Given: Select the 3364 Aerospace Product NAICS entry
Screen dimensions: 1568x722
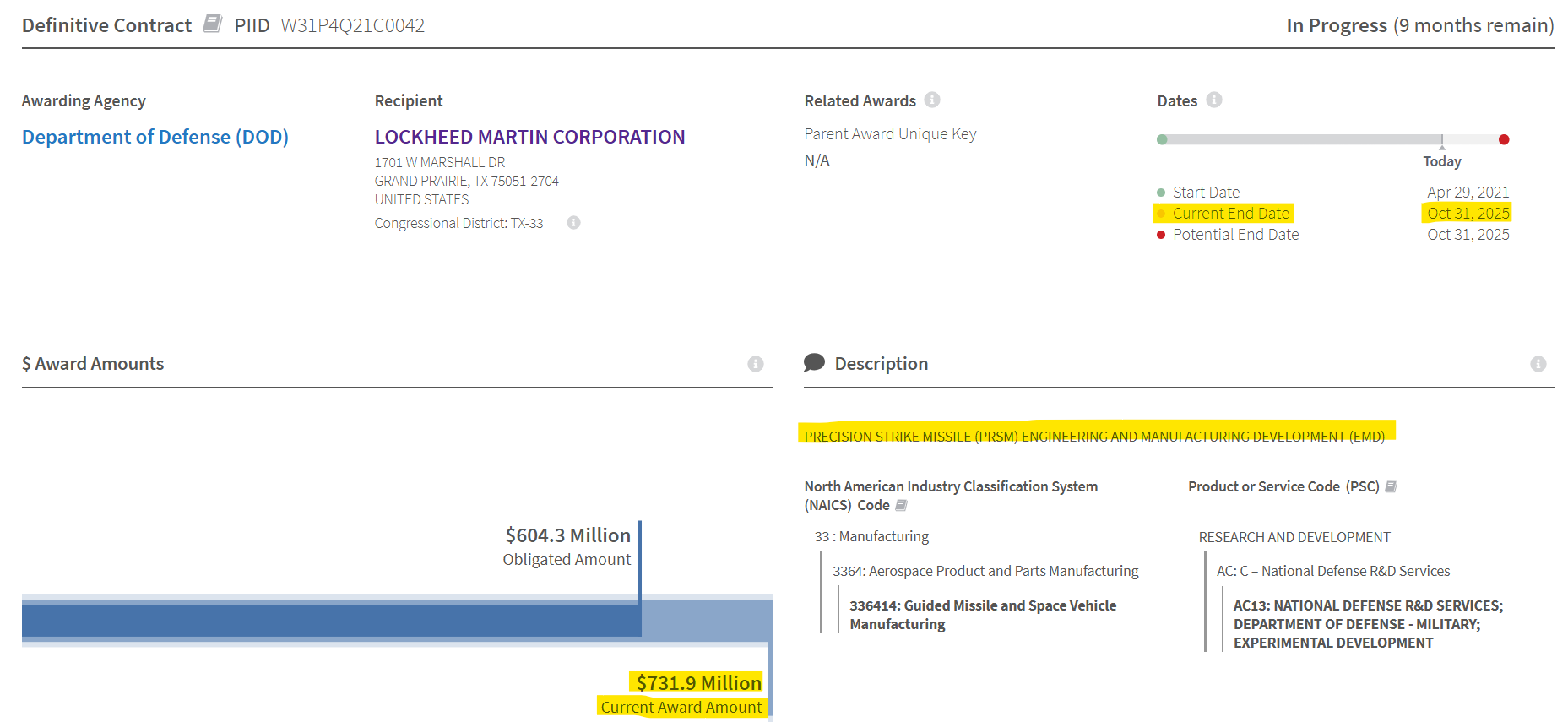Looking at the screenshot, I should click(985, 571).
